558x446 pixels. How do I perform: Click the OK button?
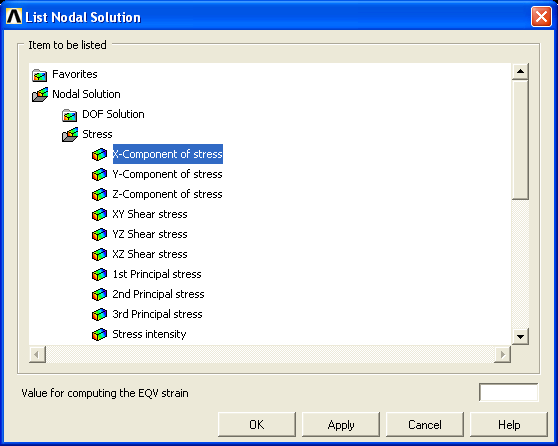pos(257,424)
